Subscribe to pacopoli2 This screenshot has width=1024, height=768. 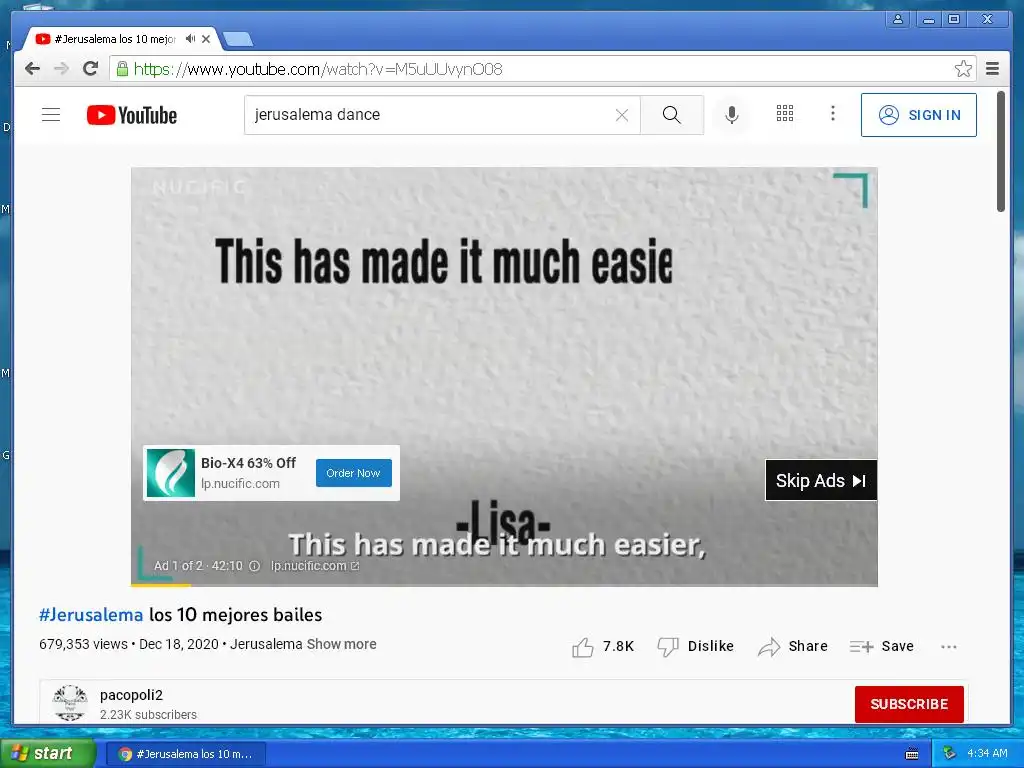(908, 704)
